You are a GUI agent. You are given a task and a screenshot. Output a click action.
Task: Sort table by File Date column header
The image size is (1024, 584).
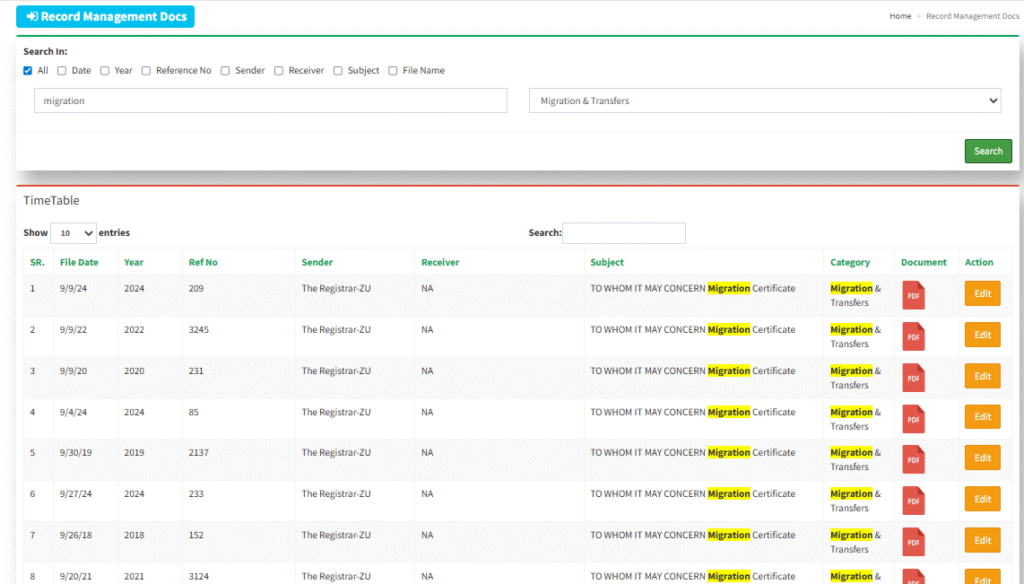pyautogui.click(x=79, y=263)
